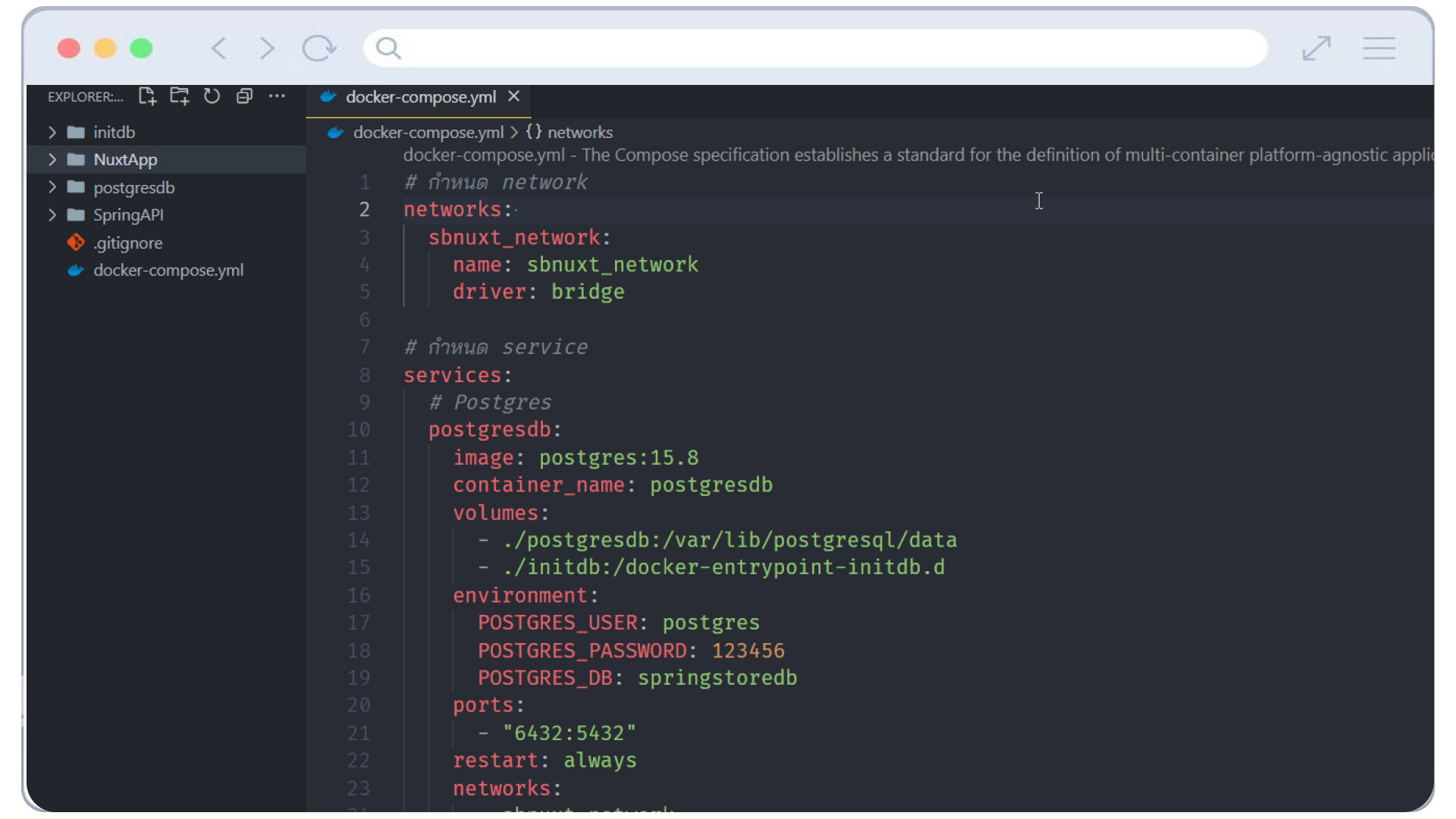Click 'networks:' key on line 23

(507, 789)
